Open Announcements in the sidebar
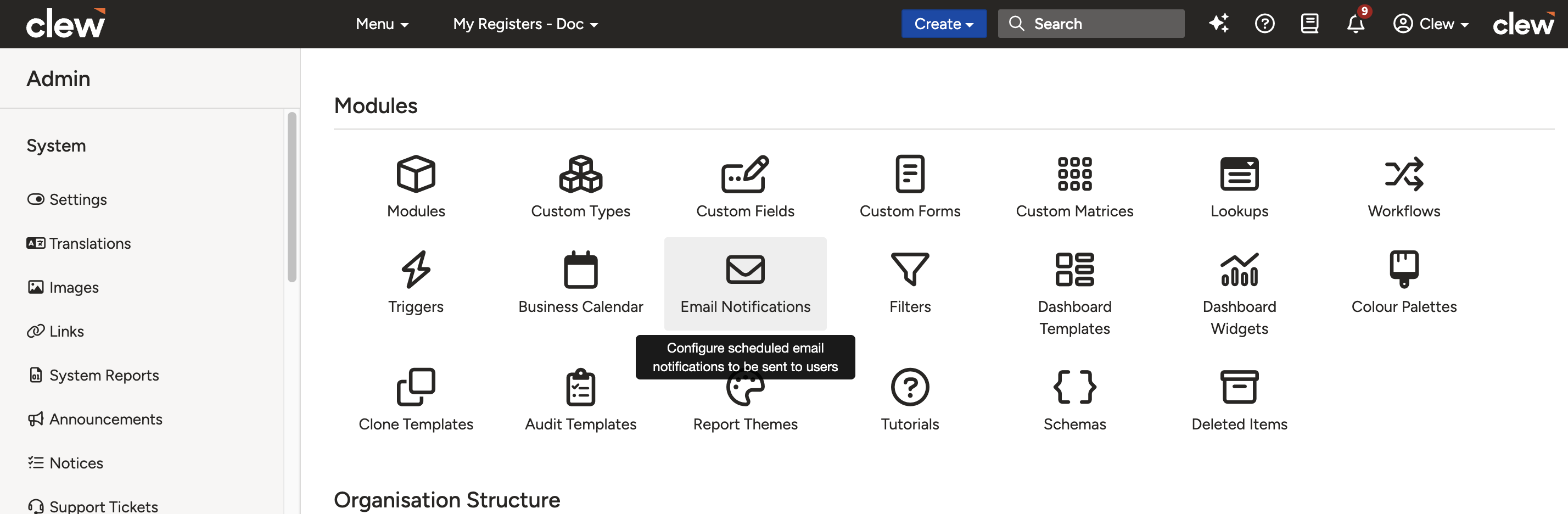This screenshot has height=514, width=1568. click(x=95, y=418)
